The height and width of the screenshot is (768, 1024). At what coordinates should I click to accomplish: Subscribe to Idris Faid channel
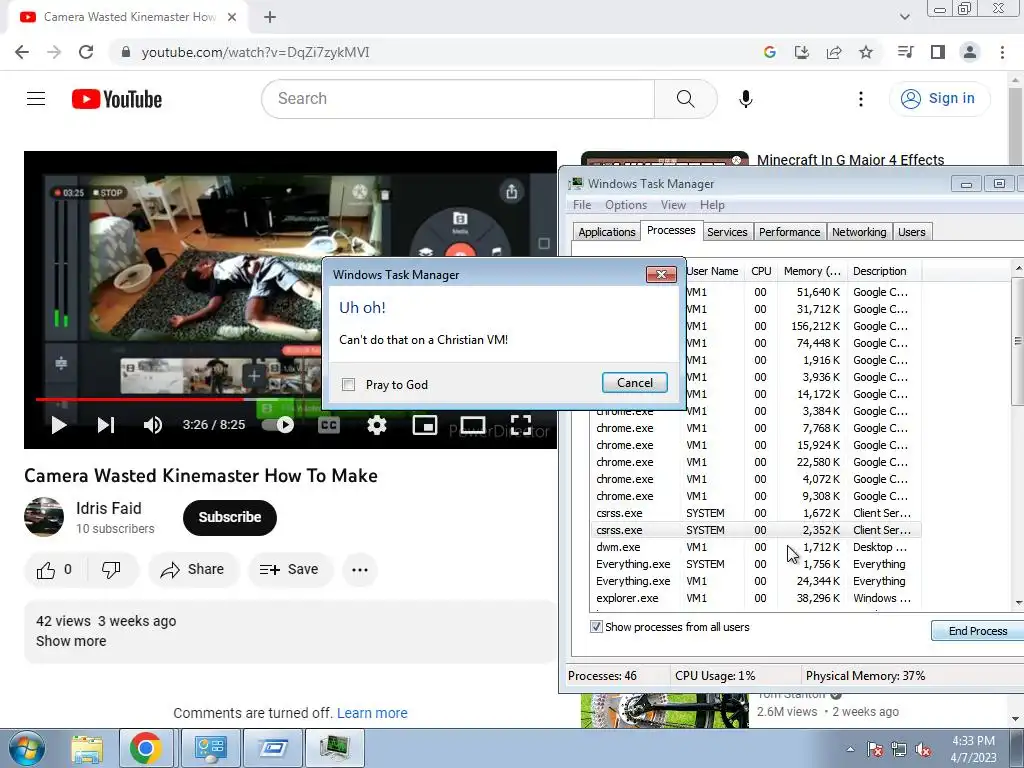(x=230, y=517)
